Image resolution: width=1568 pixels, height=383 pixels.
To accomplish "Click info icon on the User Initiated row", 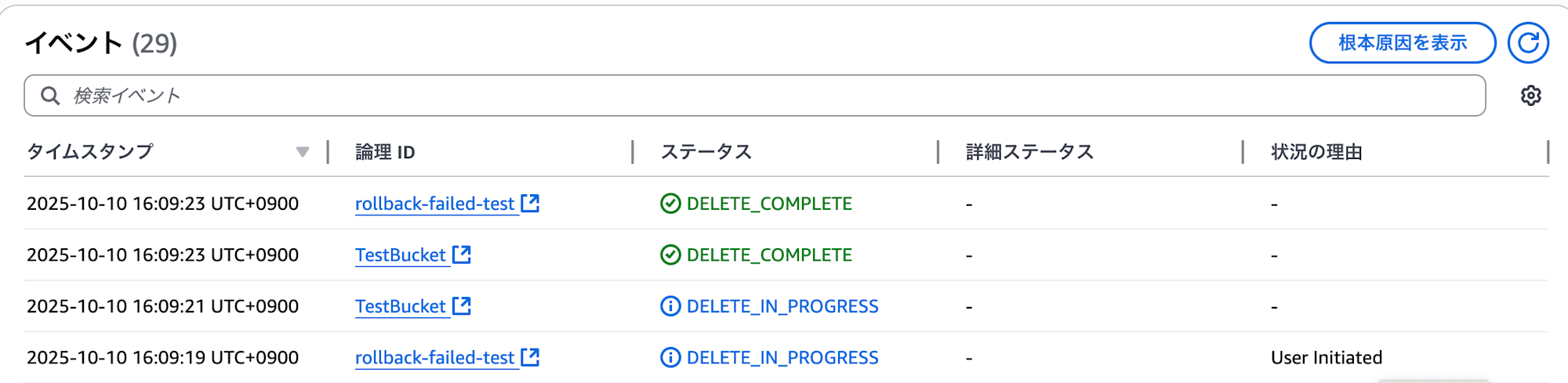I will coord(670,357).
